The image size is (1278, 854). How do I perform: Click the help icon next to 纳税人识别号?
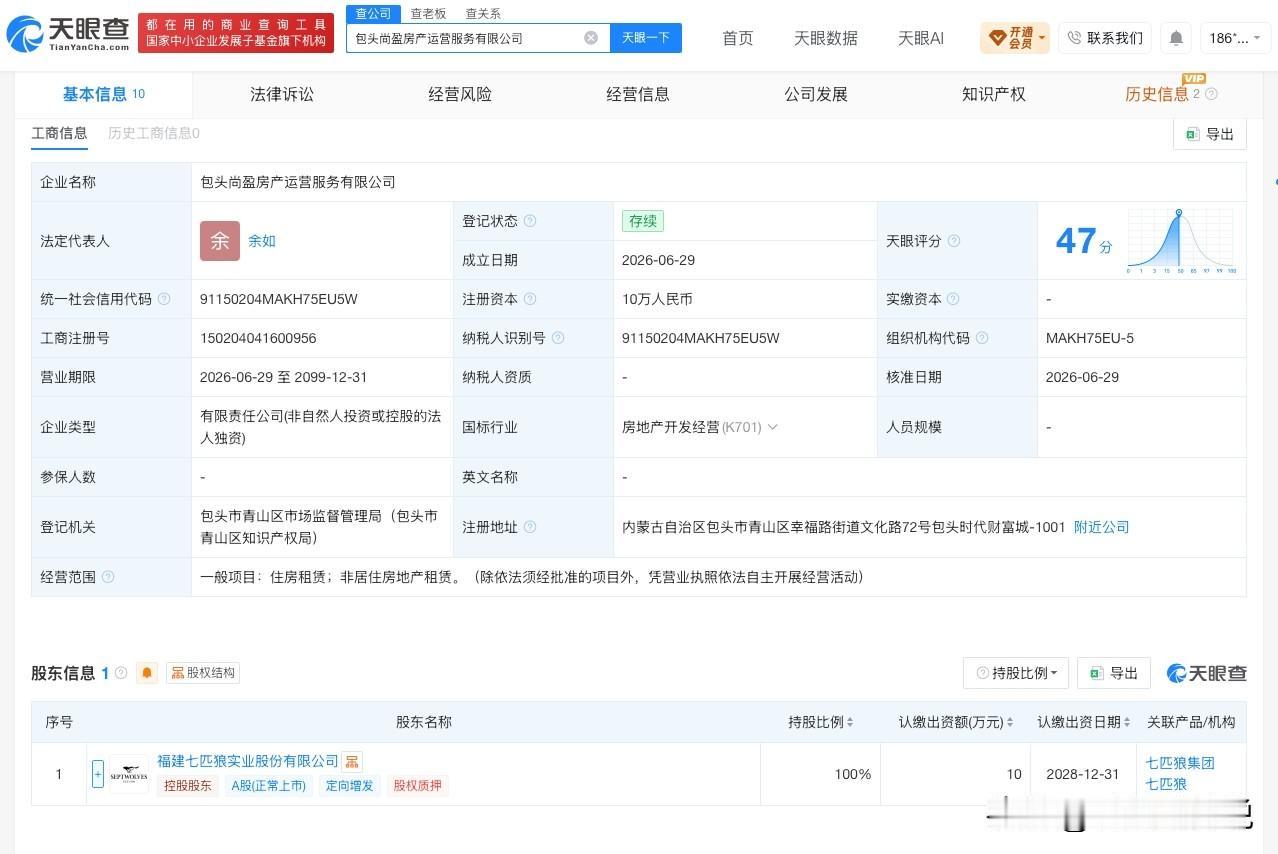[558, 338]
